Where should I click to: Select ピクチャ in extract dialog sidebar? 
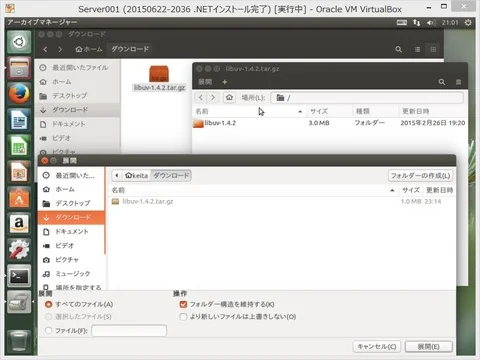[71, 260]
